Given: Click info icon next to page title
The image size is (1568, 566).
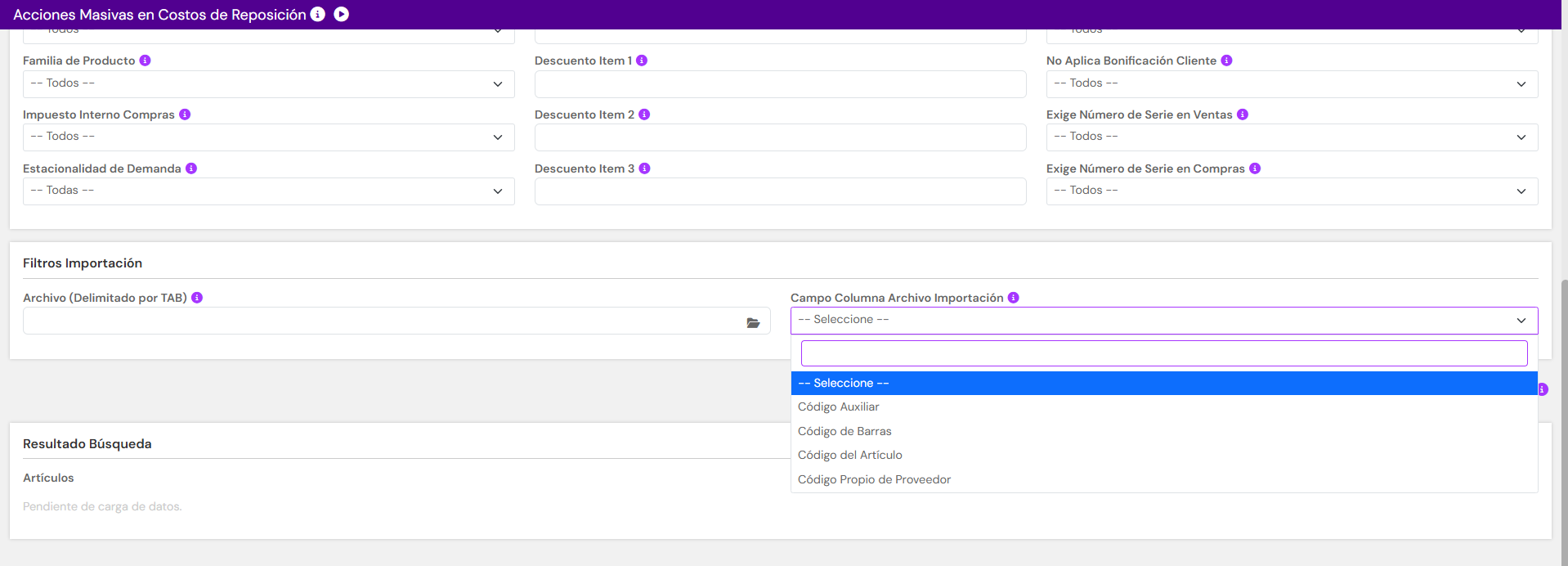Looking at the screenshot, I should (318, 14).
